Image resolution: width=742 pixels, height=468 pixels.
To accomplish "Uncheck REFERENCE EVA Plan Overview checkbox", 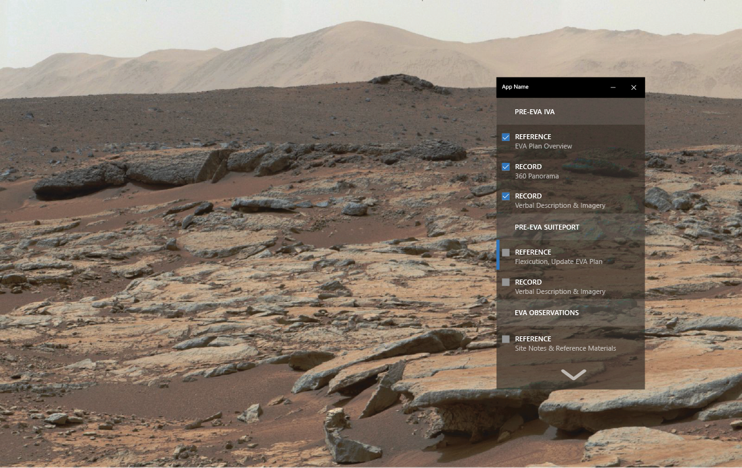I will click(506, 137).
